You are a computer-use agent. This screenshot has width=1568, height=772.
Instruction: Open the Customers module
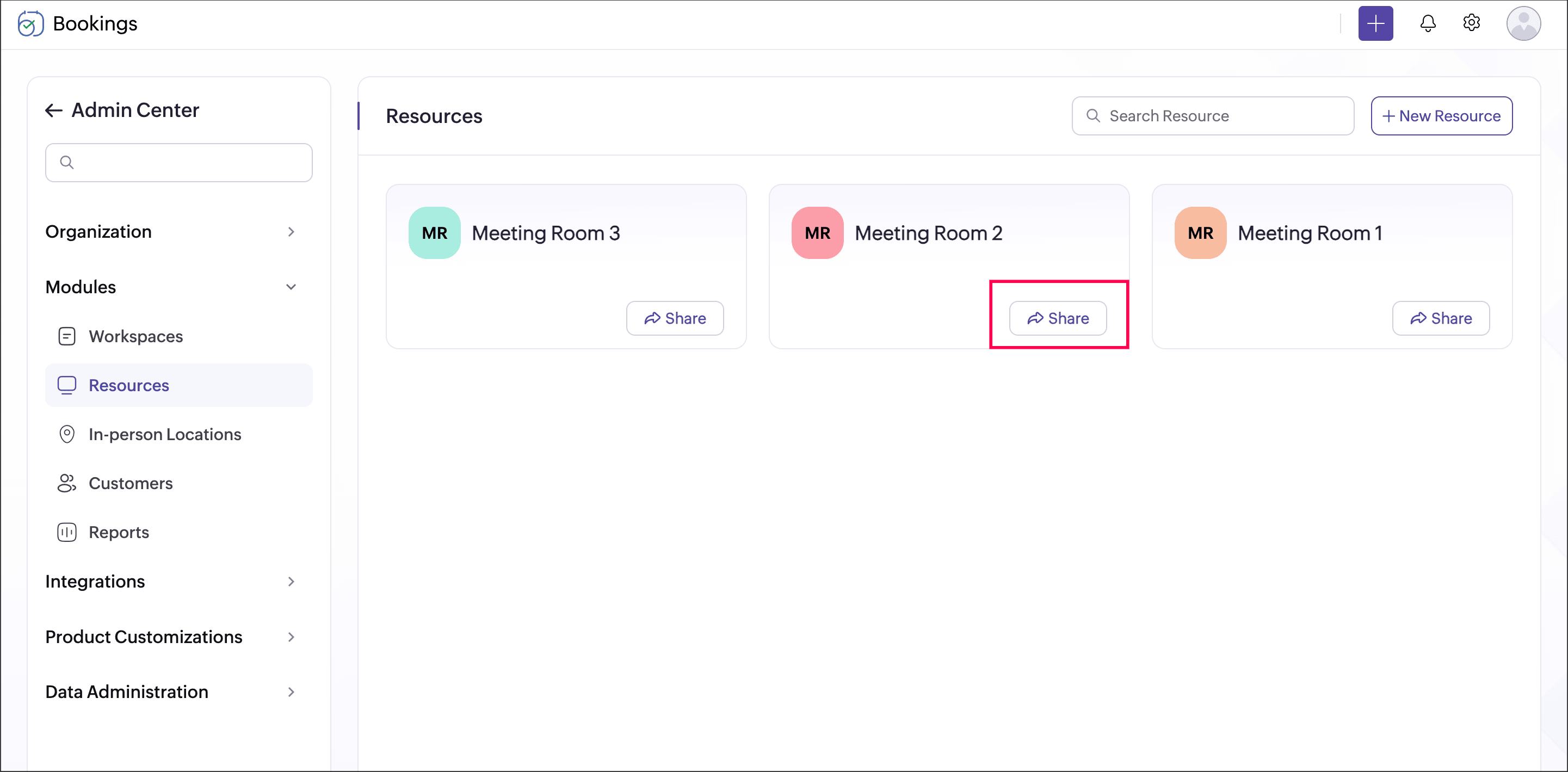pyautogui.click(x=178, y=483)
